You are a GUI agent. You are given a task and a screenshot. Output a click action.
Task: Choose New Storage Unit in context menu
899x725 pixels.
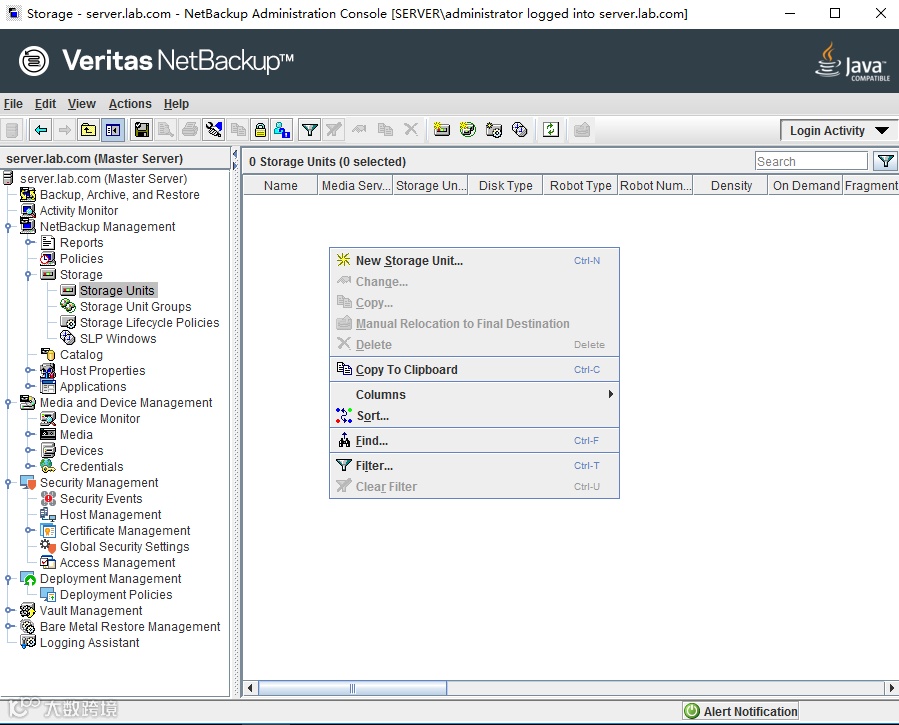(x=474, y=260)
